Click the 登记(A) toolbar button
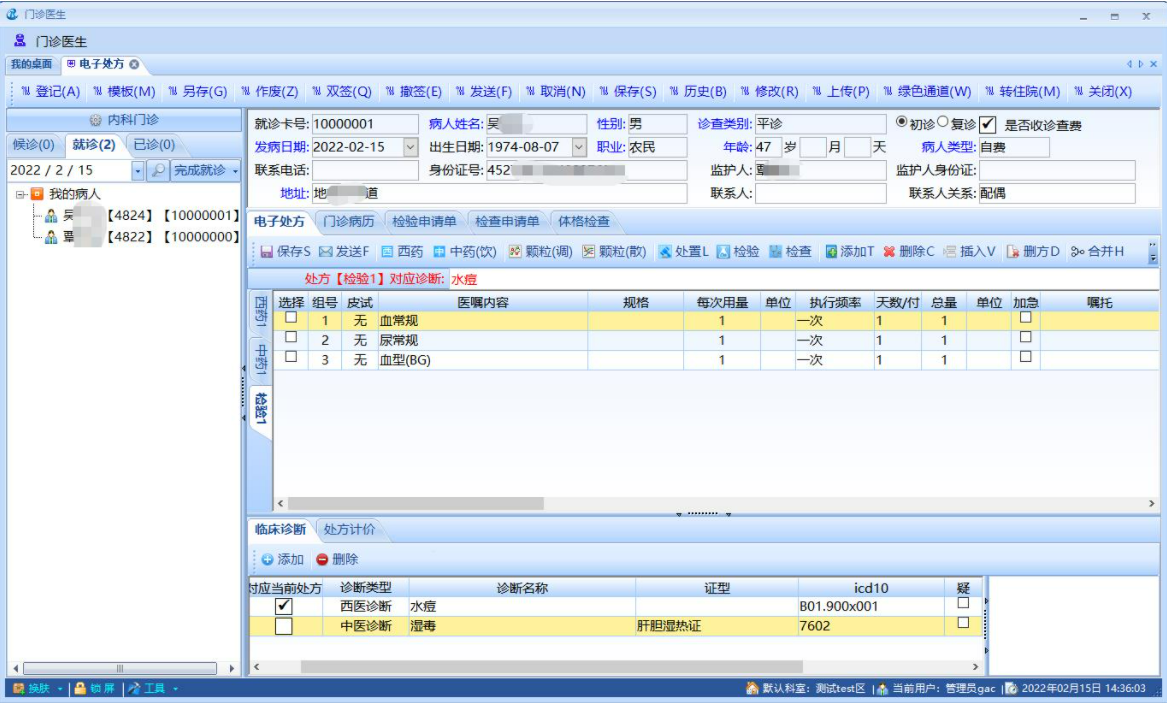The width and height of the screenshot is (1167, 703). pyautogui.click(x=51, y=92)
